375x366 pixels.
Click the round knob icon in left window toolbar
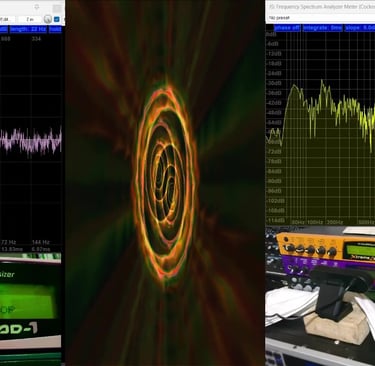point(48,19)
